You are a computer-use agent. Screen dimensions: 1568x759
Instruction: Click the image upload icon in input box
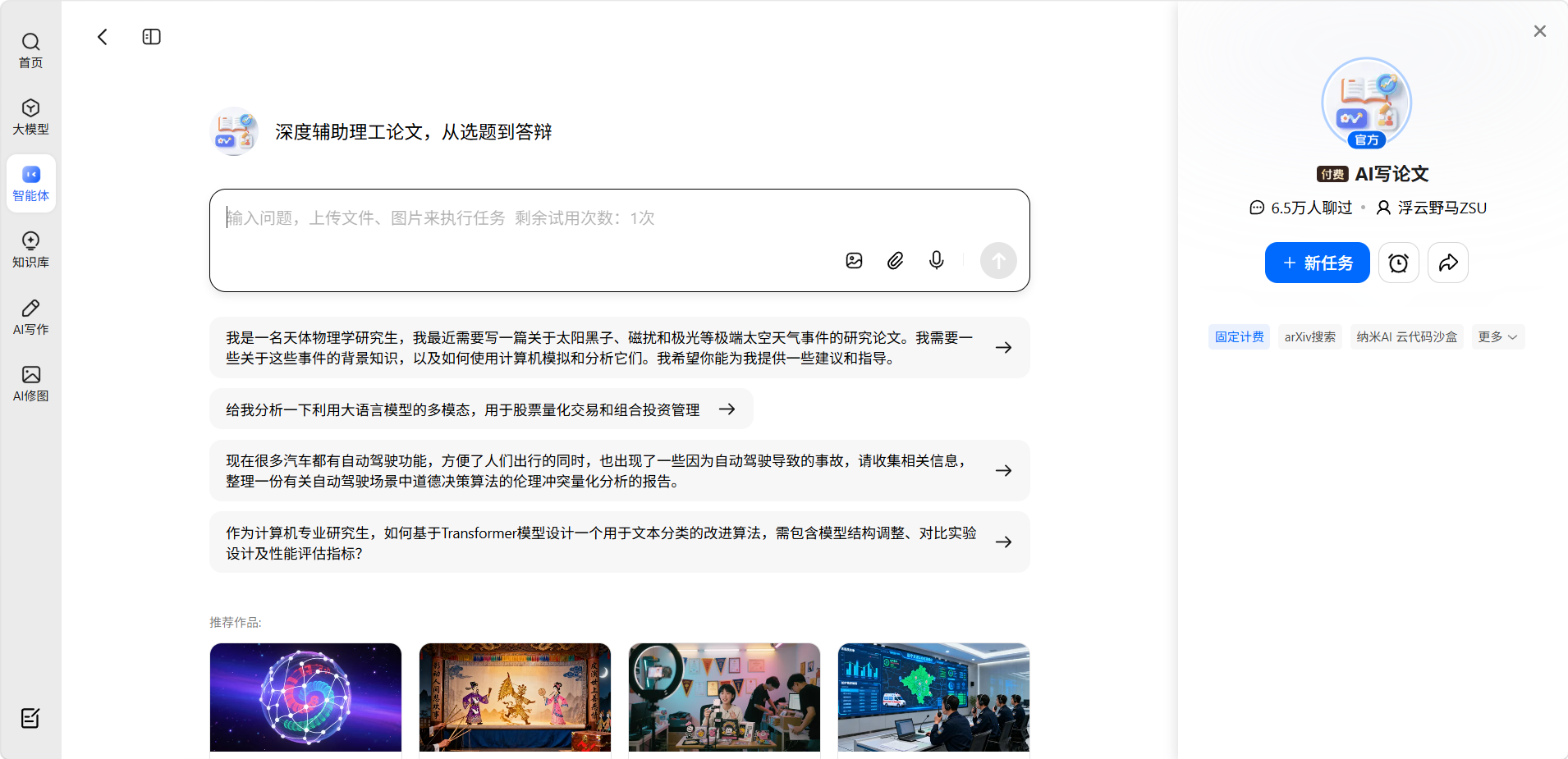coord(854,261)
